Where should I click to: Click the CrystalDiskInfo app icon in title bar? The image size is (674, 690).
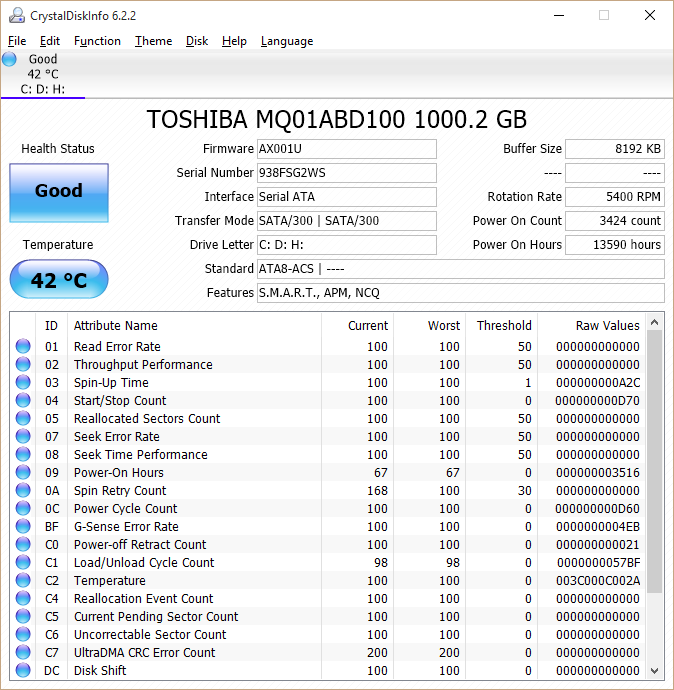point(17,15)
